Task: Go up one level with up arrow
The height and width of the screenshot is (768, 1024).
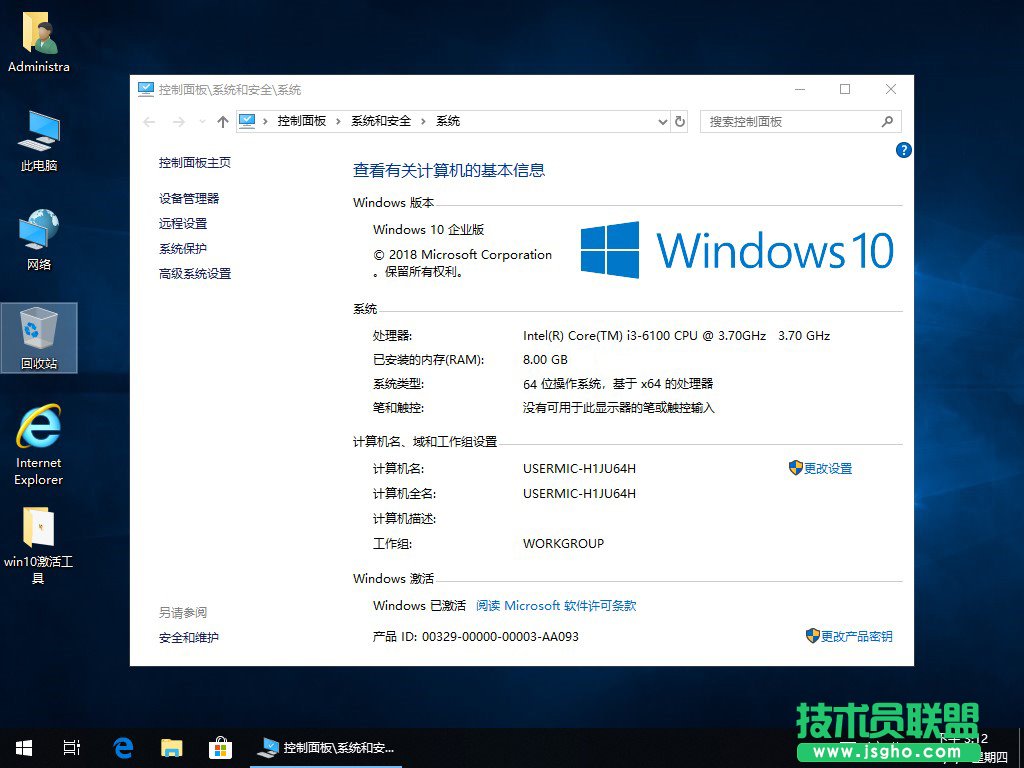Action: tap(223, 121)
